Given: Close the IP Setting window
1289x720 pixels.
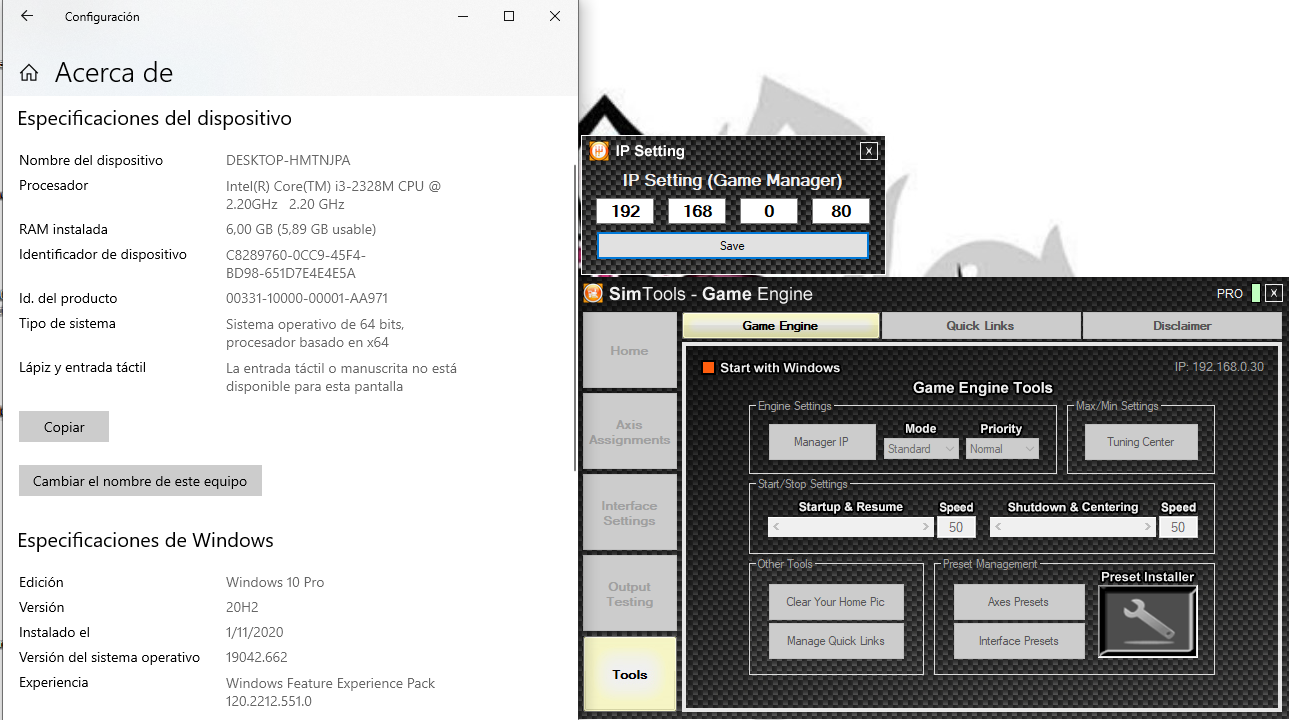Looking at the screenshot, I should 869,151.
